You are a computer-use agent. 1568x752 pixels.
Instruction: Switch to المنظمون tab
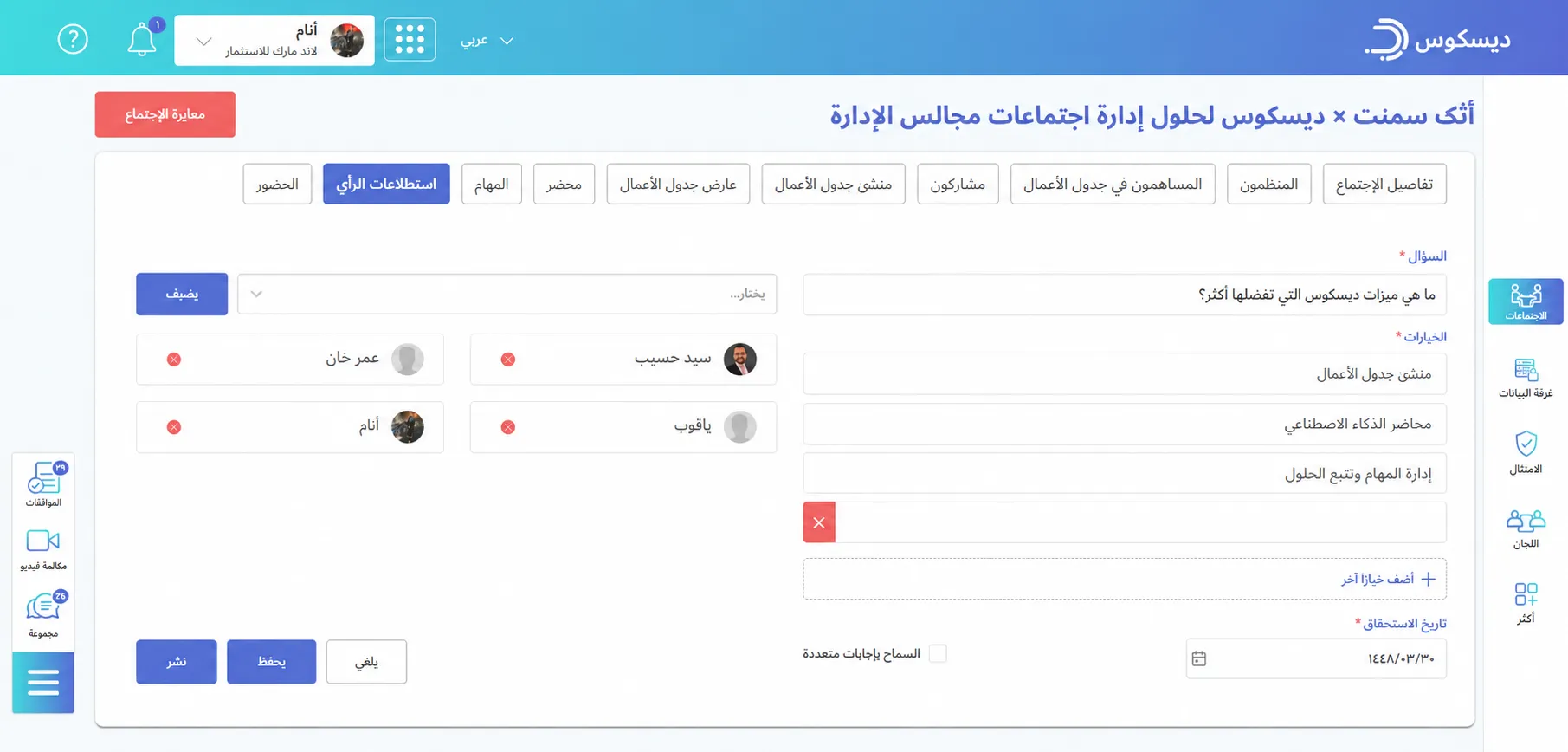click(x=1268, y=184)
